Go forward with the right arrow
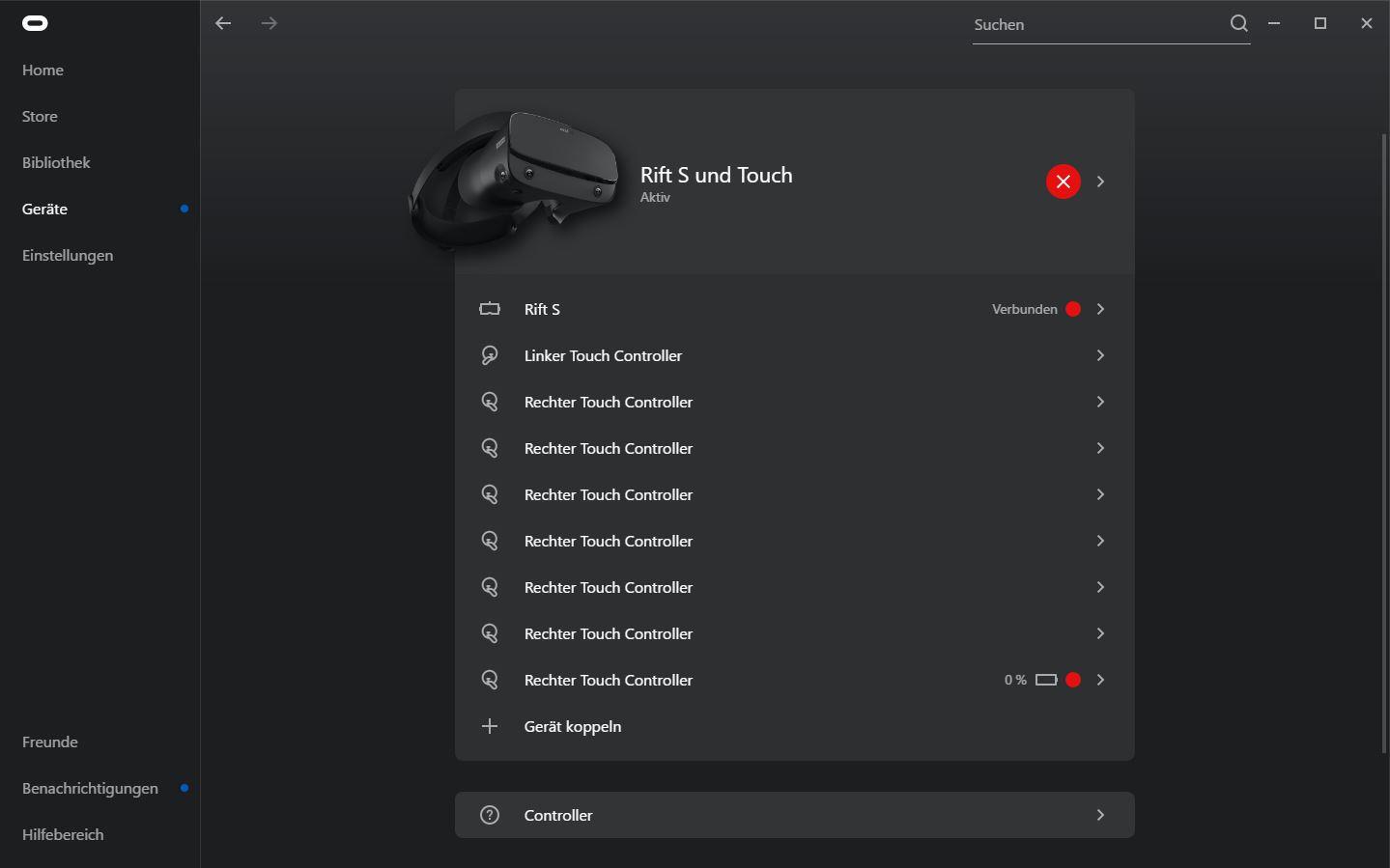 [269, 23]
